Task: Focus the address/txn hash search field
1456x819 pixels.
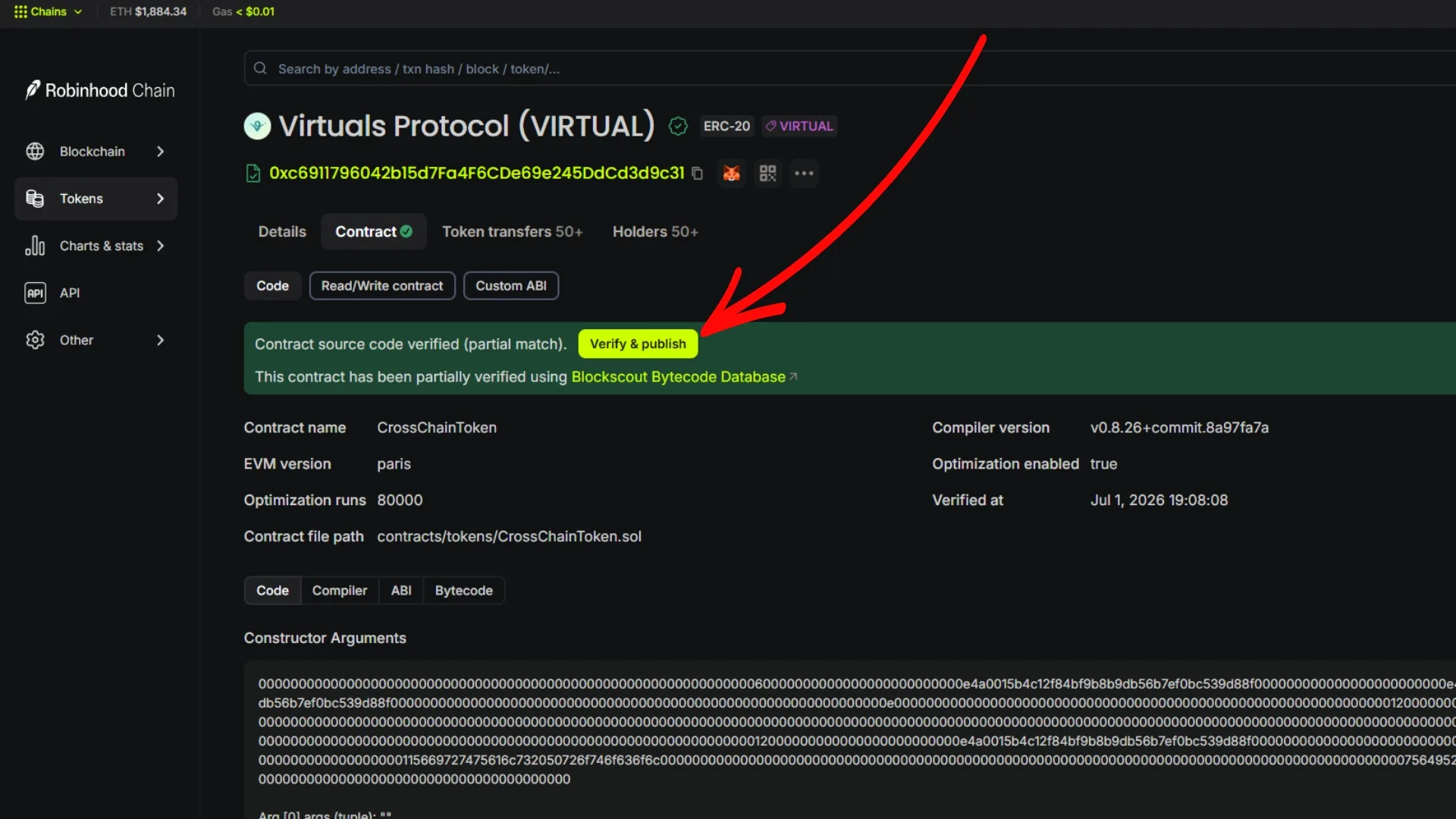Action: tap(849, 68)
